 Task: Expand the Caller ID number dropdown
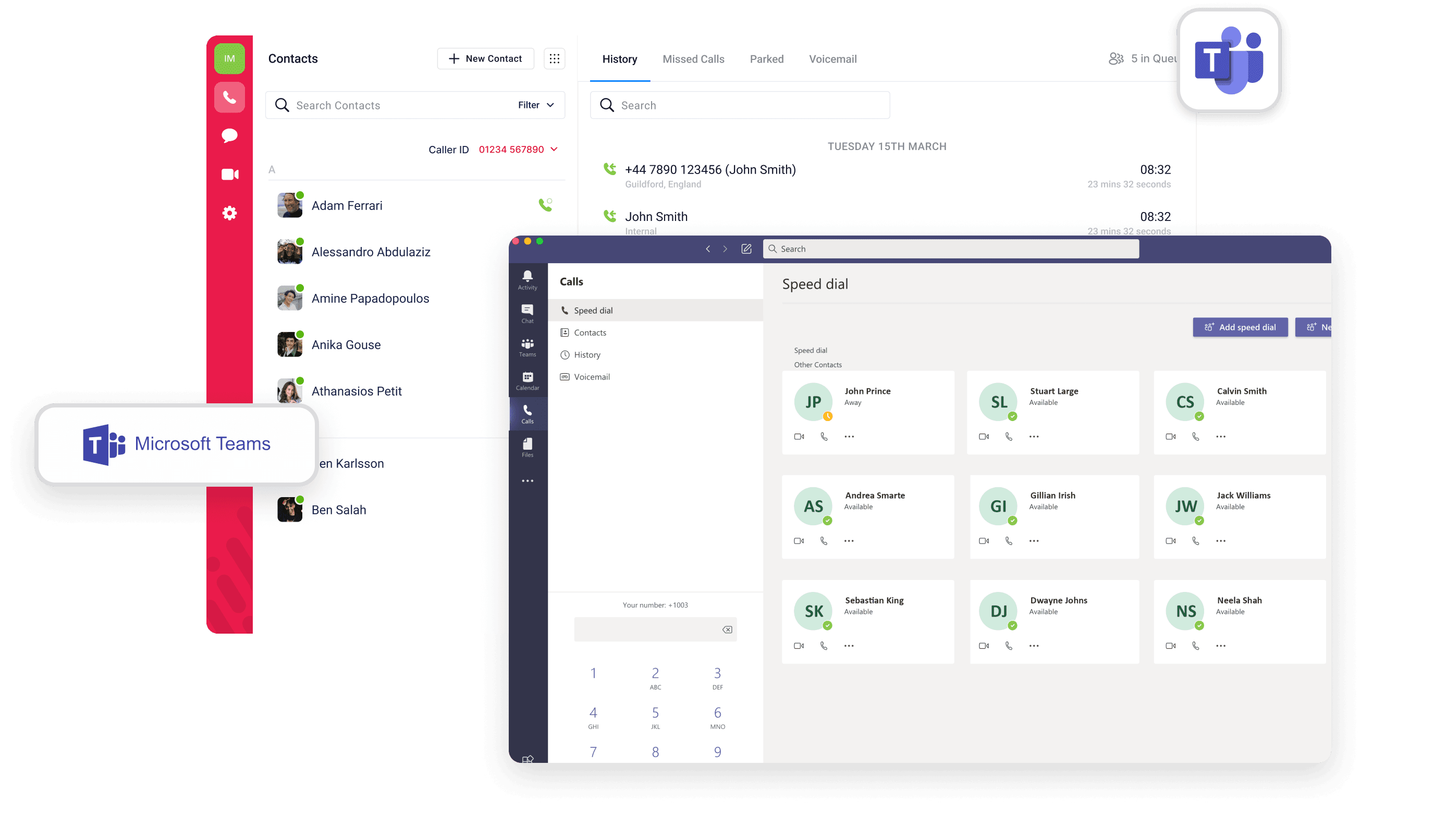(553, 149)
